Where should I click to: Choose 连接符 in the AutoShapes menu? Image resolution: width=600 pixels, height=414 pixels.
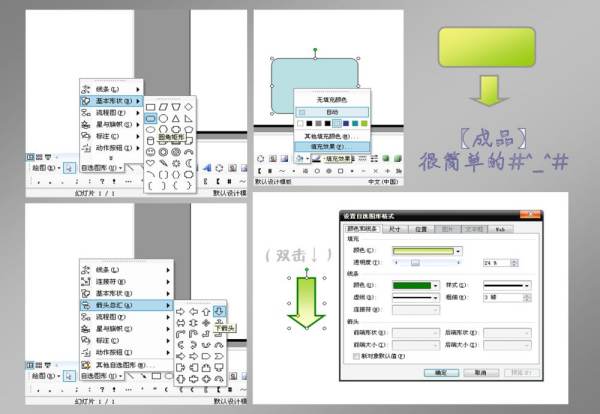126,282
